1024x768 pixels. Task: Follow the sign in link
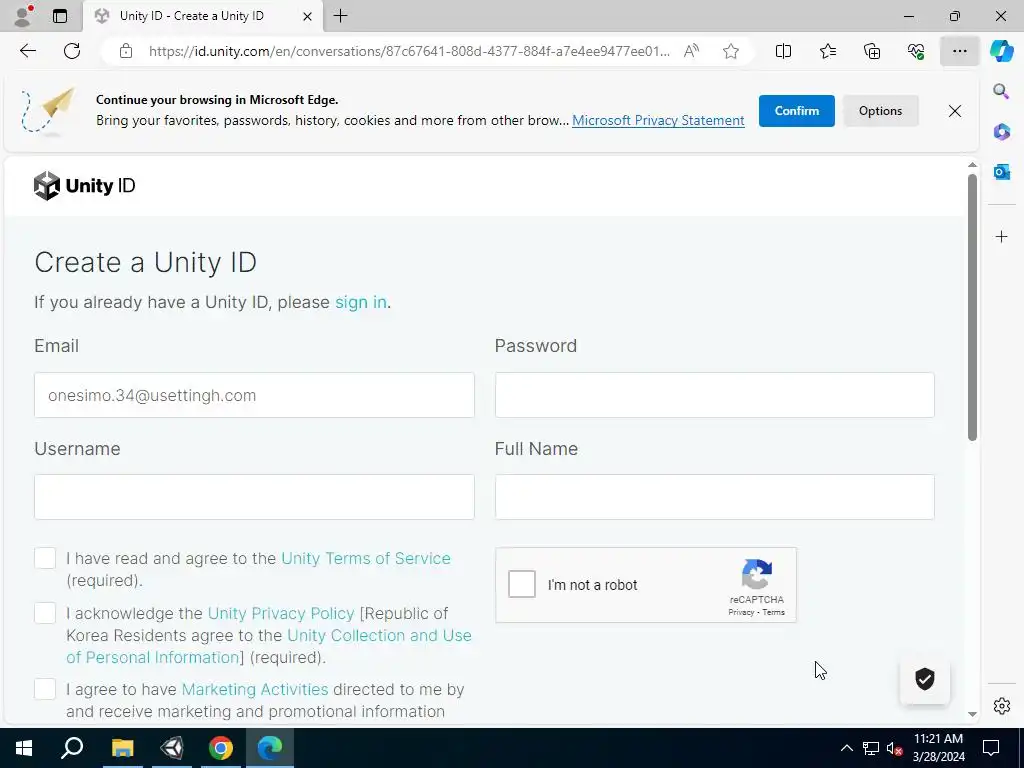360,302
